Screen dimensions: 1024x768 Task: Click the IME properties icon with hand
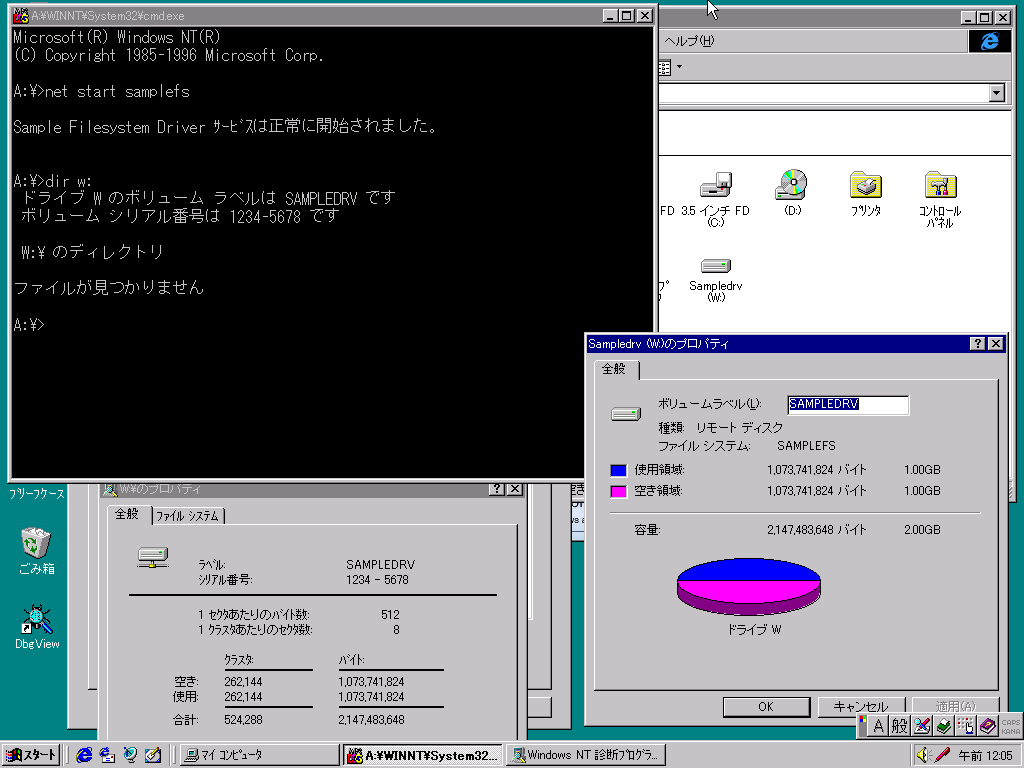(x=965, y=726)
